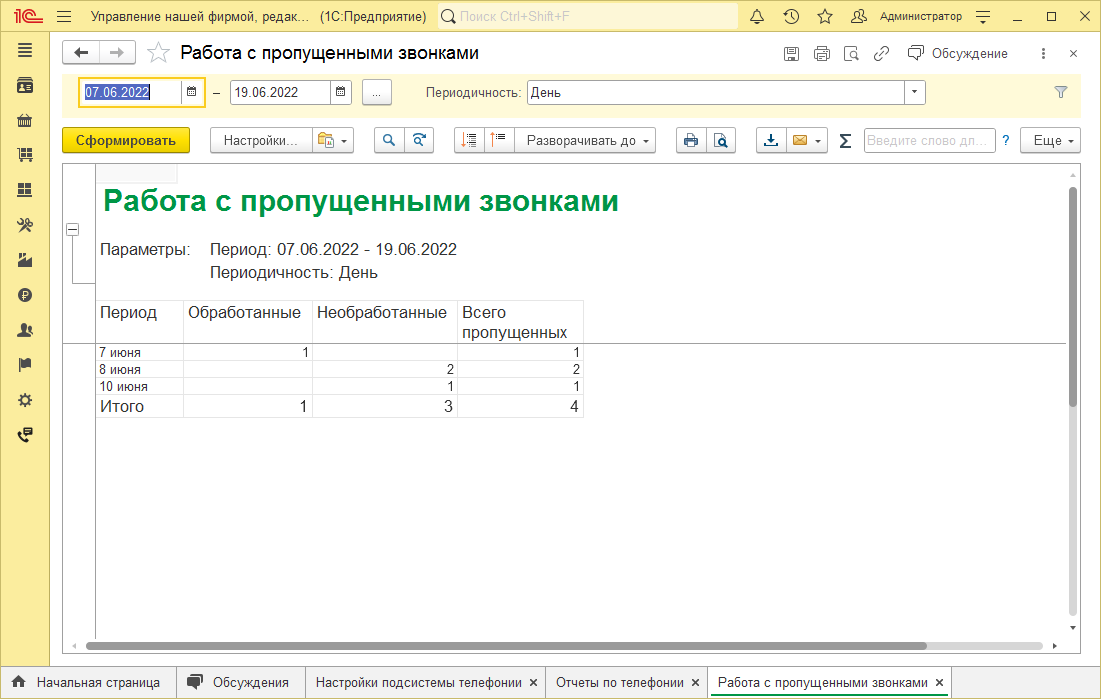Image resolution: width=1101 pixels, height=699 pixels.
Task: Open the Настройки... report settings
Action: coord(260,141)
